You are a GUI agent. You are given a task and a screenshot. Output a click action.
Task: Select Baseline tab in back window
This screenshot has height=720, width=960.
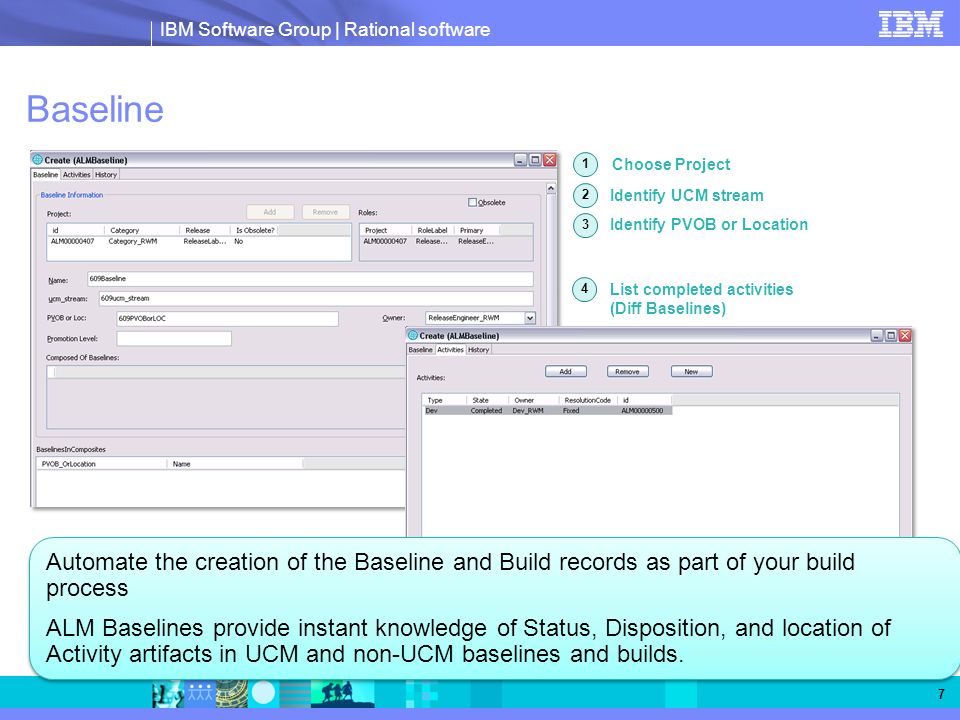click(x=46, y=175)
